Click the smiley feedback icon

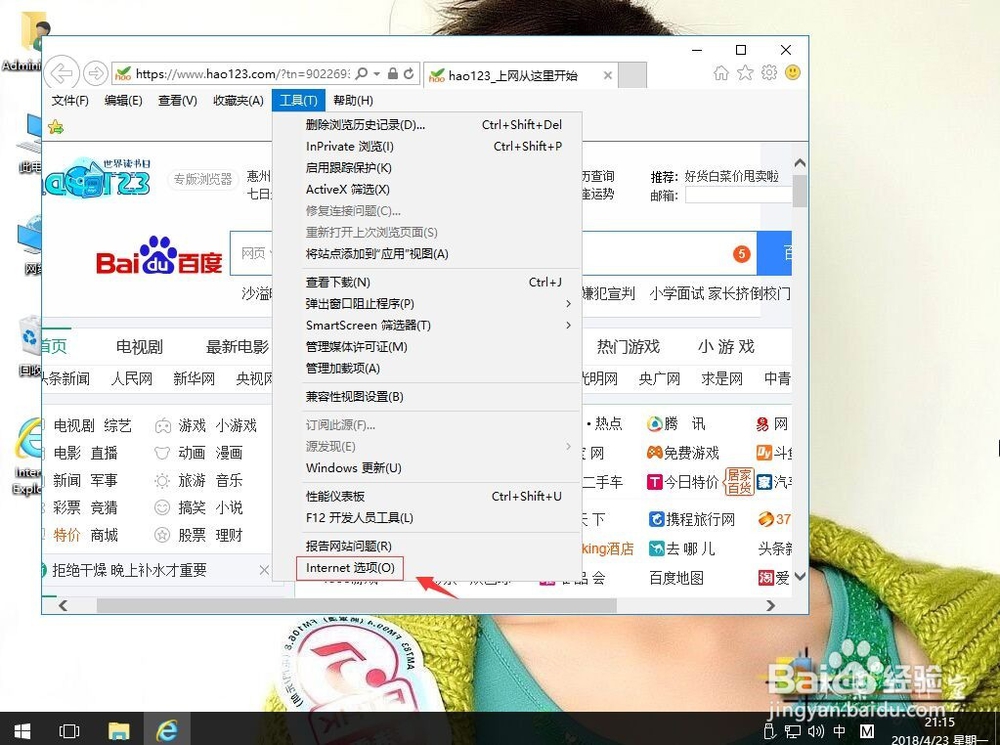793,73
